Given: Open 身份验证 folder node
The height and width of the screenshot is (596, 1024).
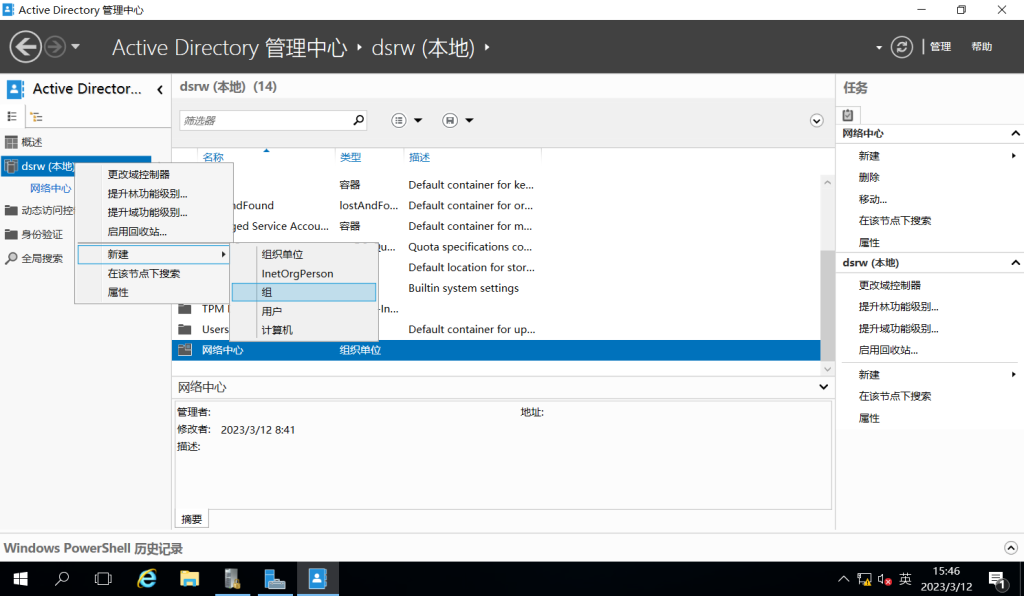Looking at the screenshot, I should tap(42, 234).
